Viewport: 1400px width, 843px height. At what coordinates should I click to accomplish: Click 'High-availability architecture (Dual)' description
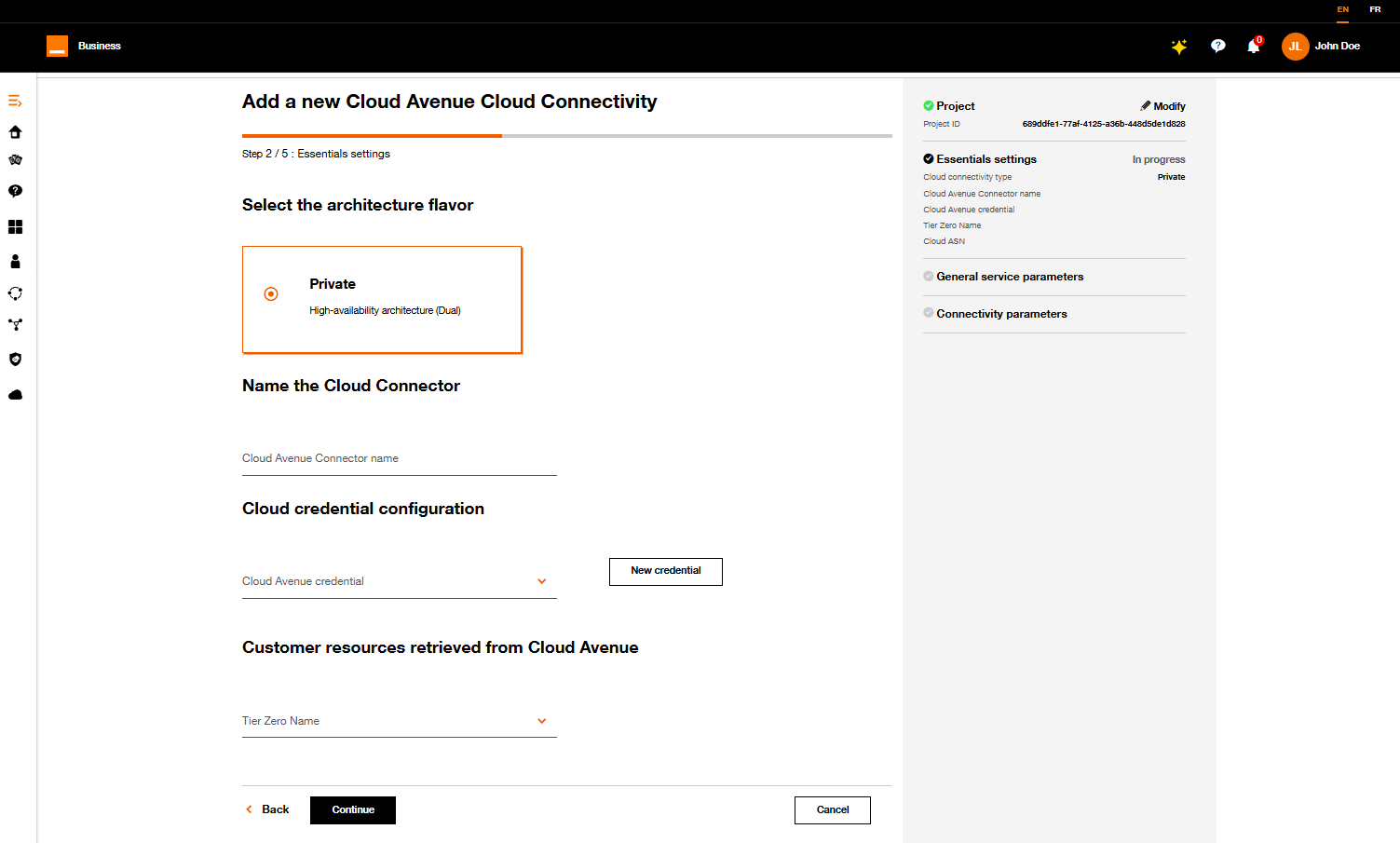385,310
